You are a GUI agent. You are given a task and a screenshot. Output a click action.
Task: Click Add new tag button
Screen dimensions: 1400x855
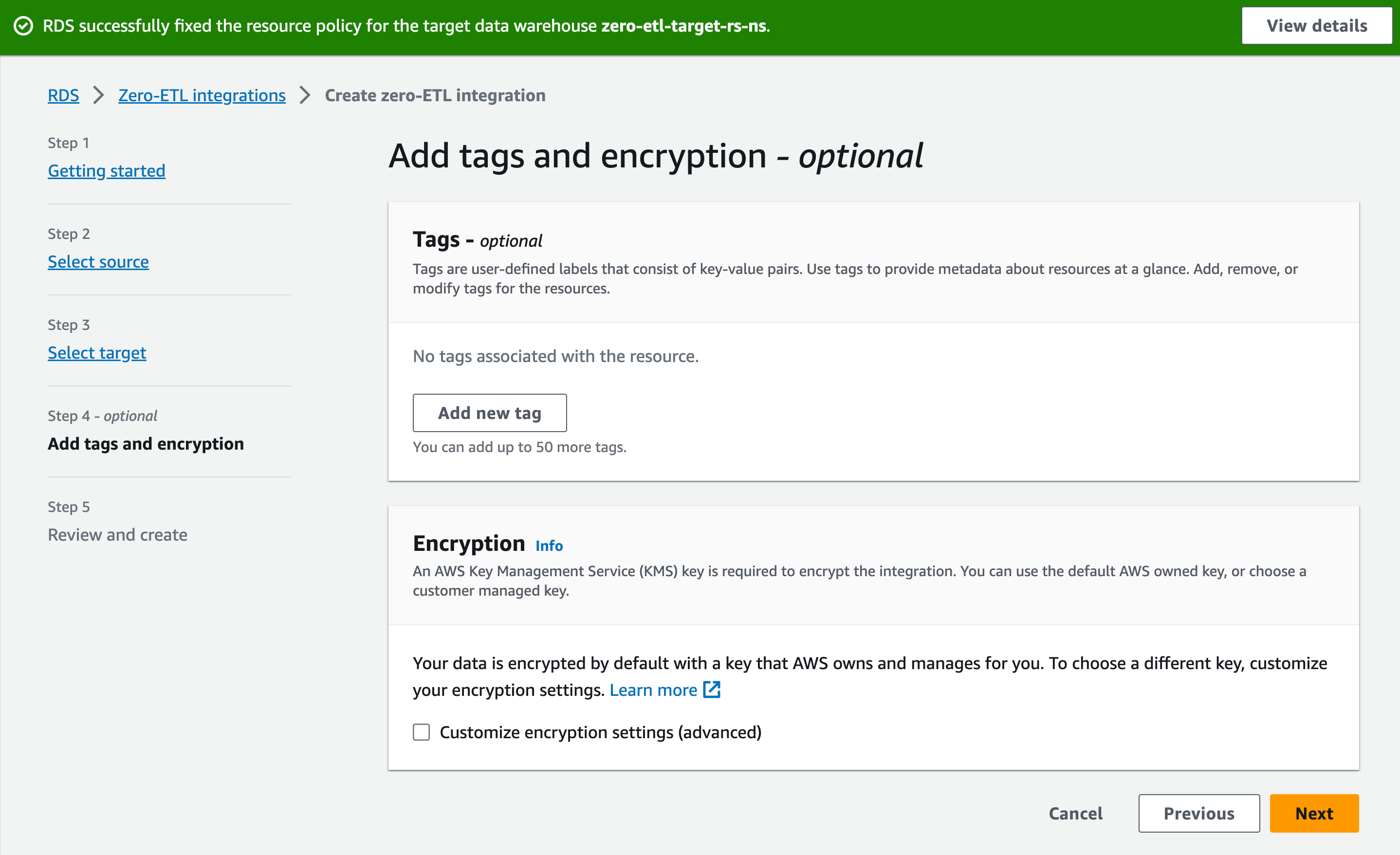489,413
